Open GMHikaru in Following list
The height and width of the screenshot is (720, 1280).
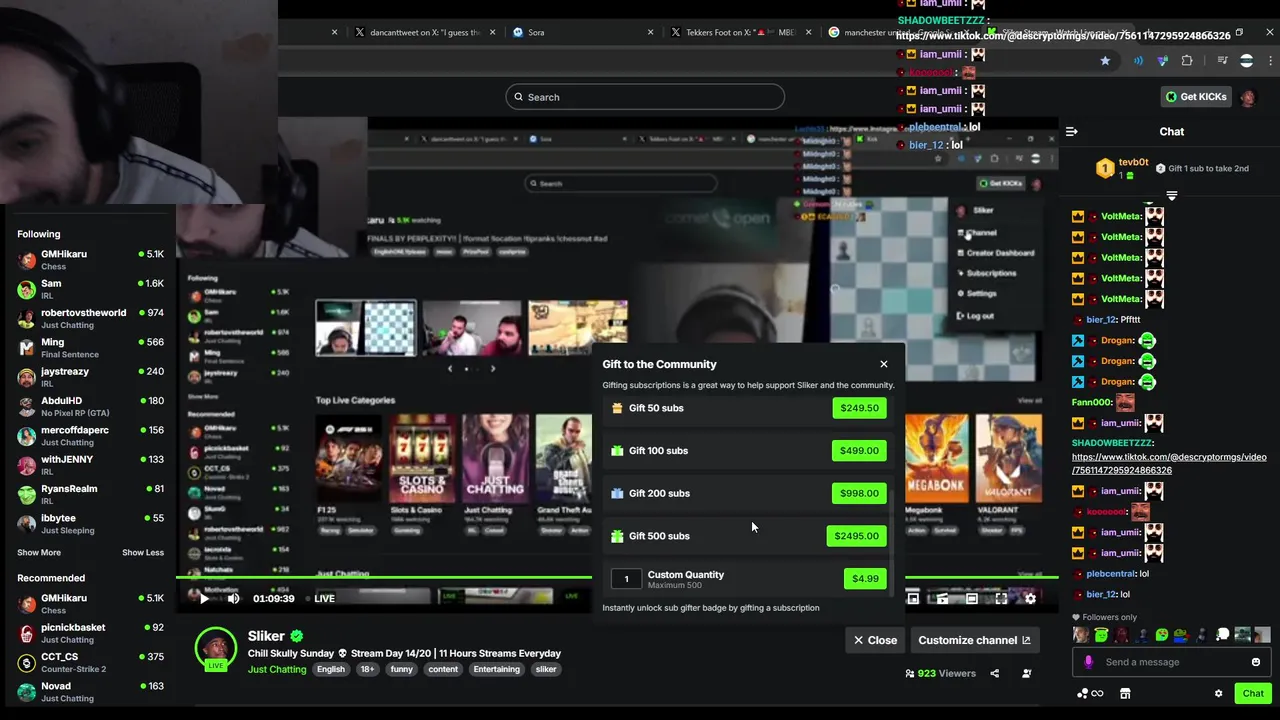(90, 260)
